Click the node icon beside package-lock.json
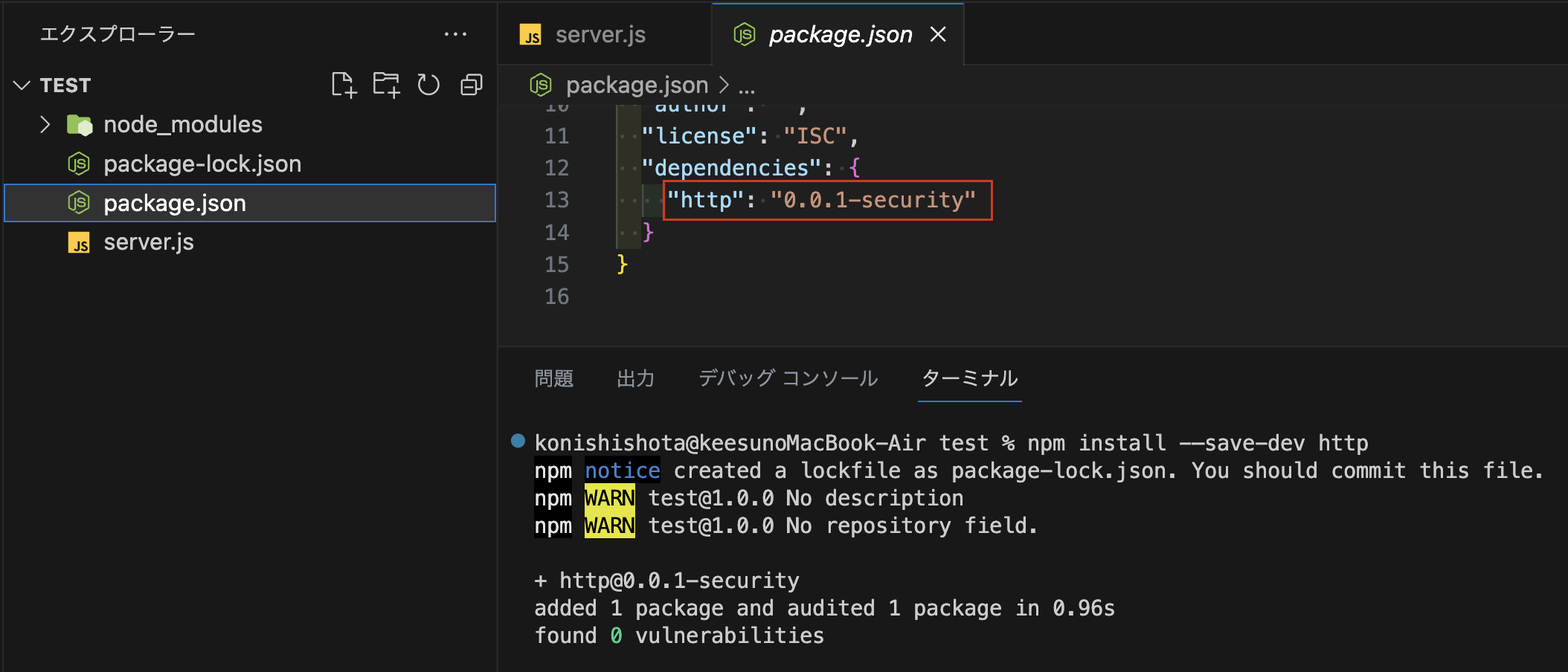The width and height of the screenshot is (1568, 672). point(79,164)
